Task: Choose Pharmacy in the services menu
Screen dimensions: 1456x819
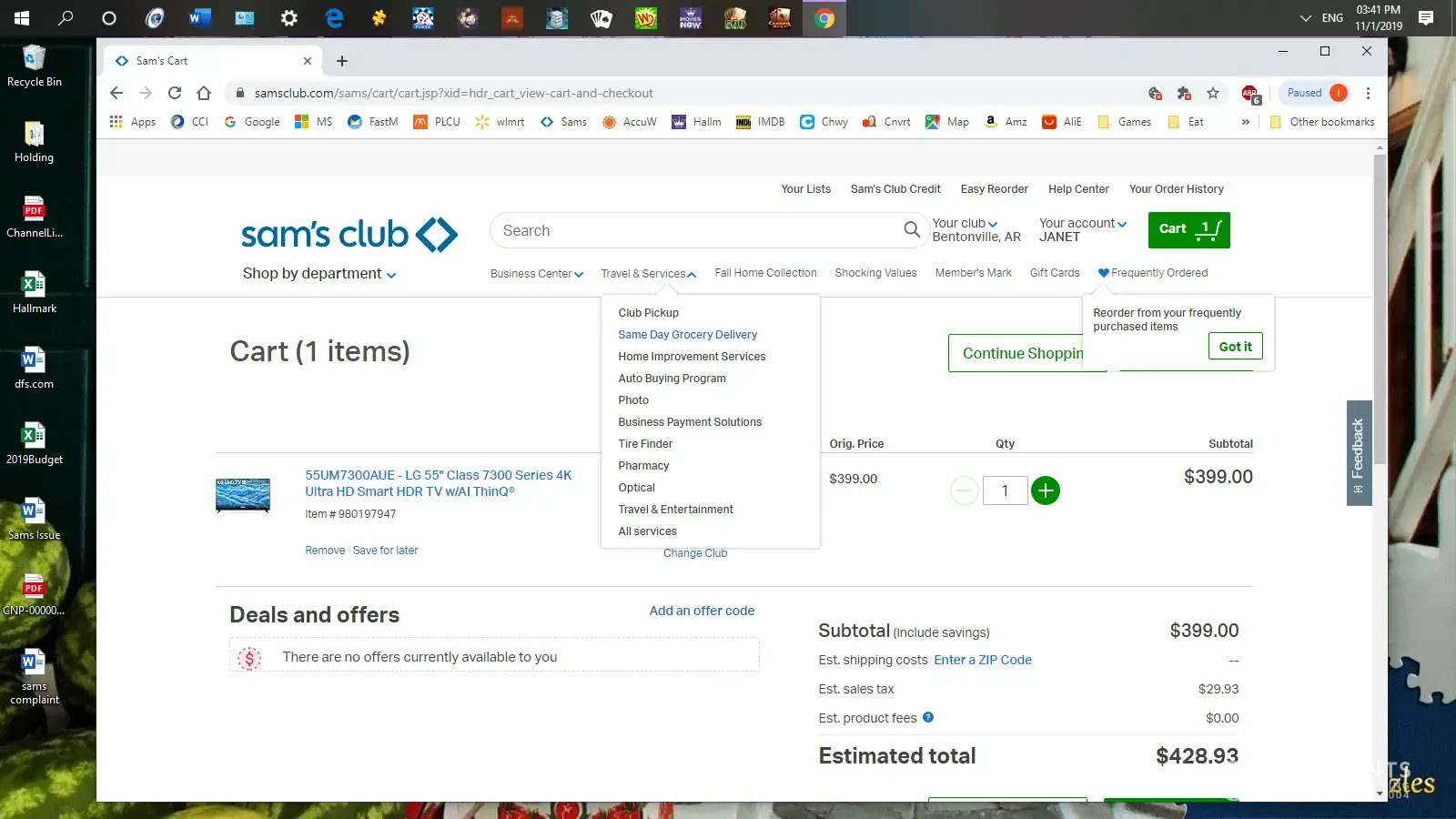Action: (x=643, y=466)
